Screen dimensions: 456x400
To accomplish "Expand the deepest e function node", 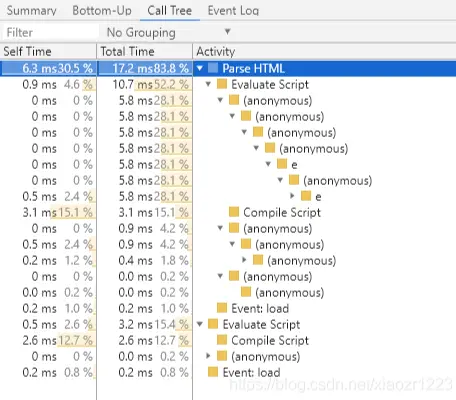I will (292, 196).
